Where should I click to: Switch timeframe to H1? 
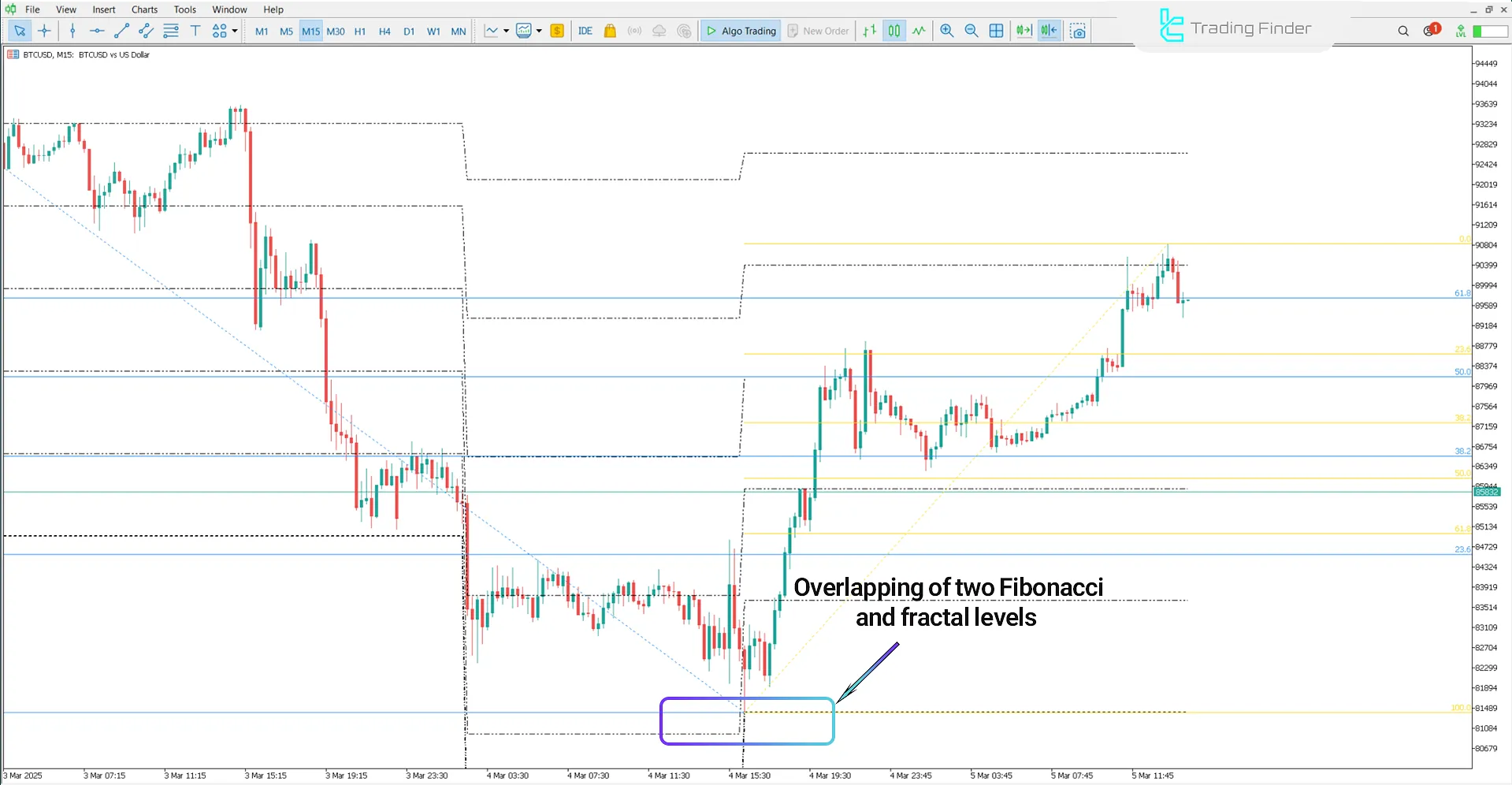(x=360, y=31)
